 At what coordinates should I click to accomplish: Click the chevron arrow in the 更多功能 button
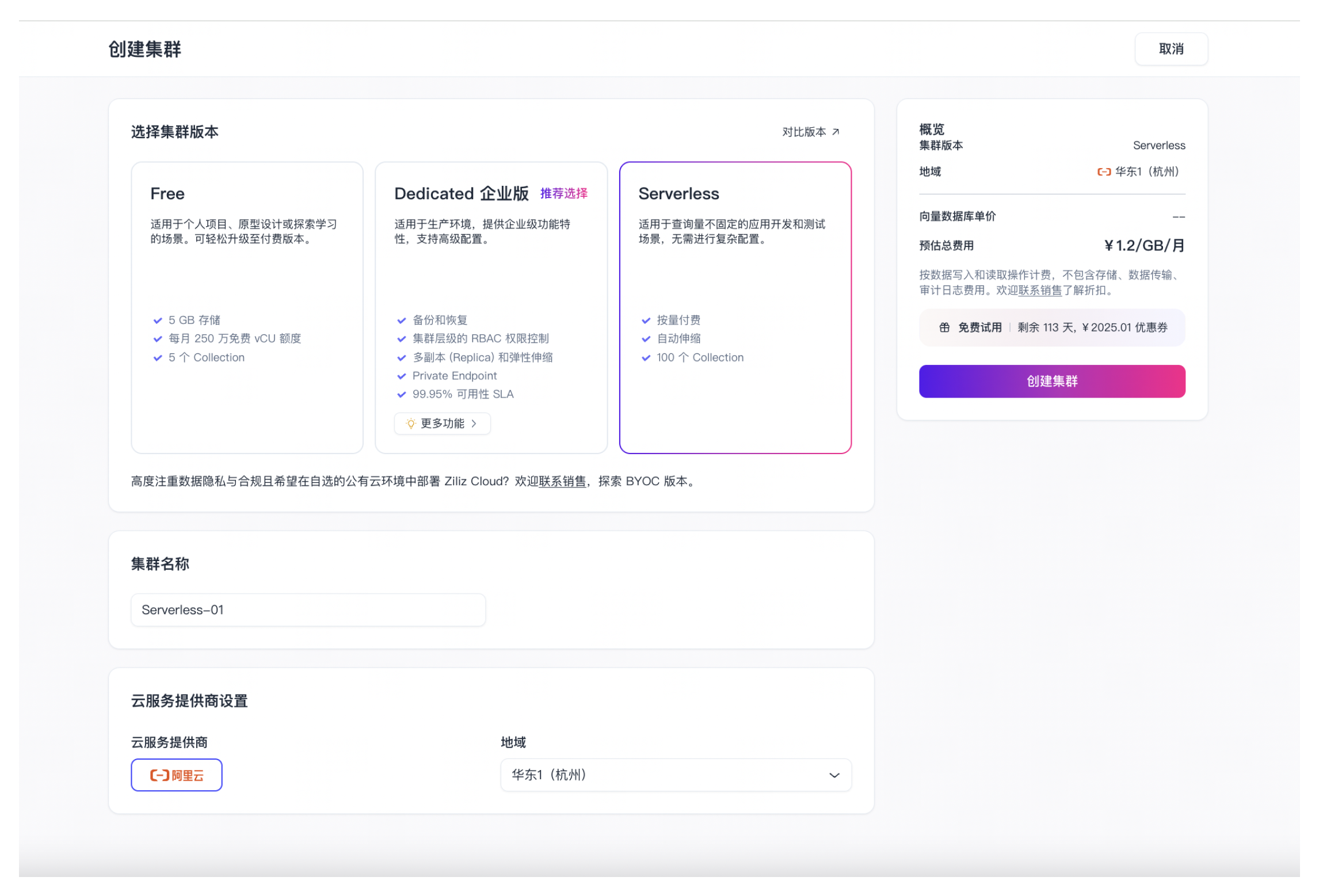pos(475,424)
